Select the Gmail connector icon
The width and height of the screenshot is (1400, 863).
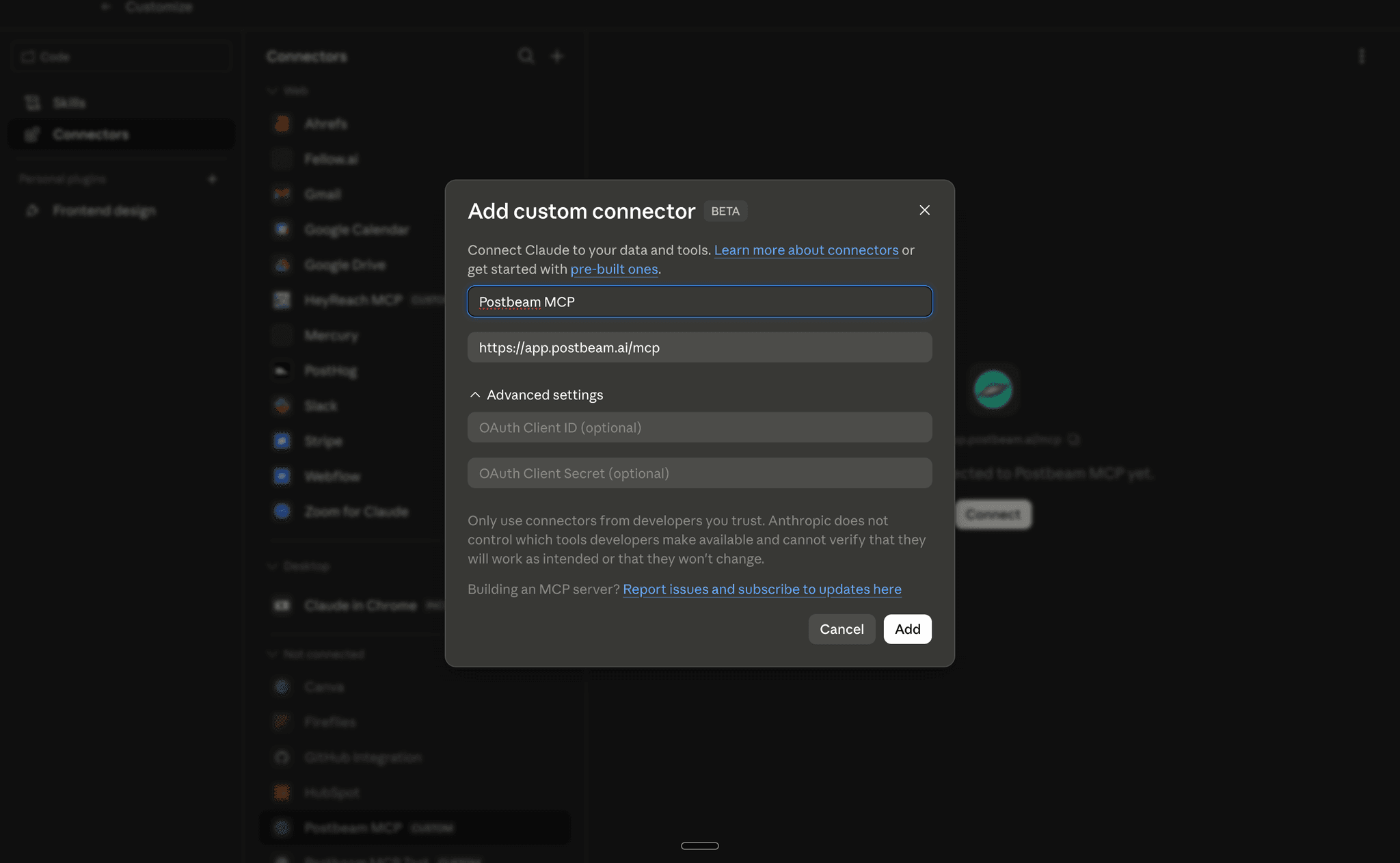[282, 194]
